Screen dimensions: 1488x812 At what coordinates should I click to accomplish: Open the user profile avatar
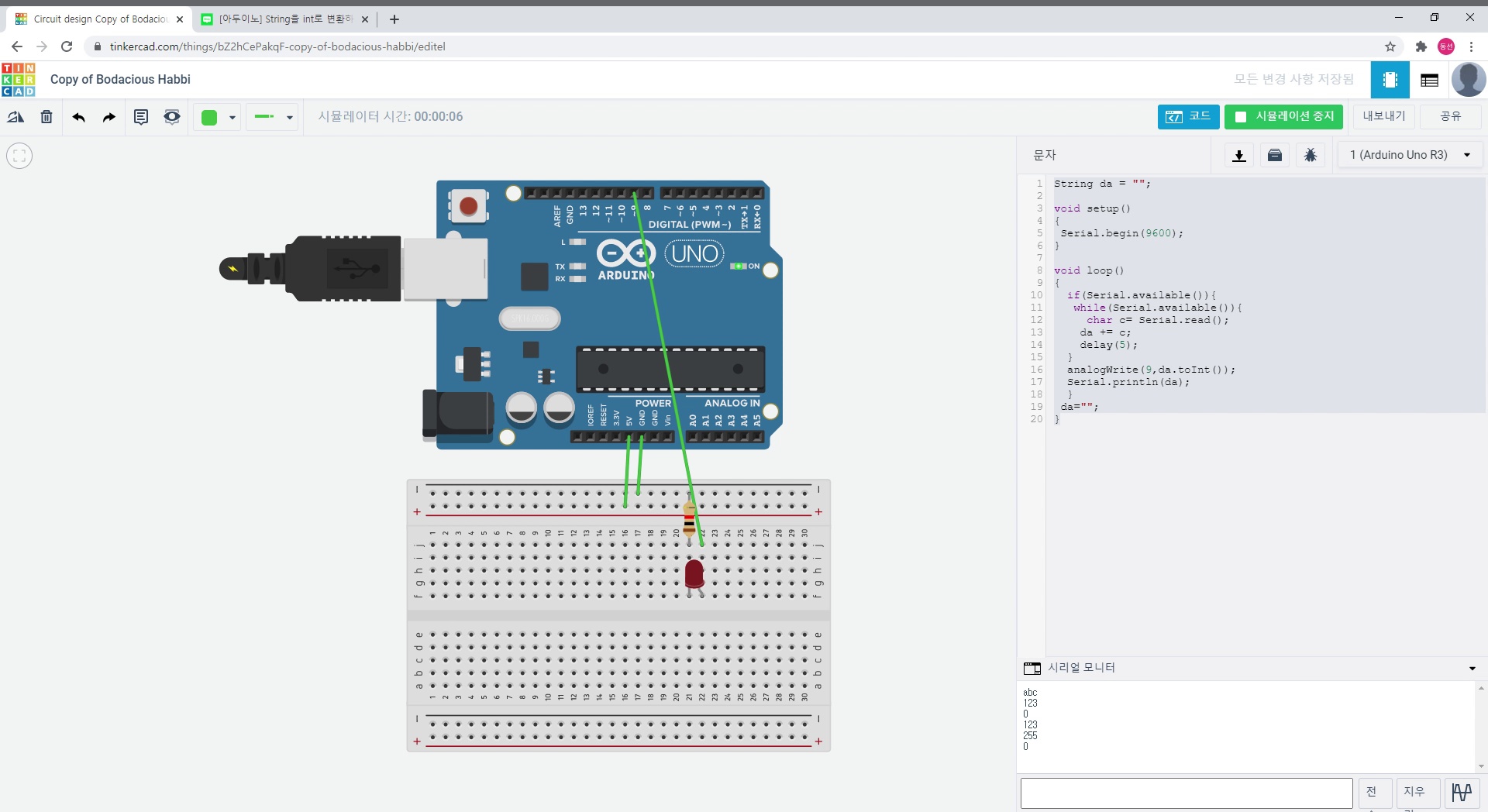(x=1468, y=80)
